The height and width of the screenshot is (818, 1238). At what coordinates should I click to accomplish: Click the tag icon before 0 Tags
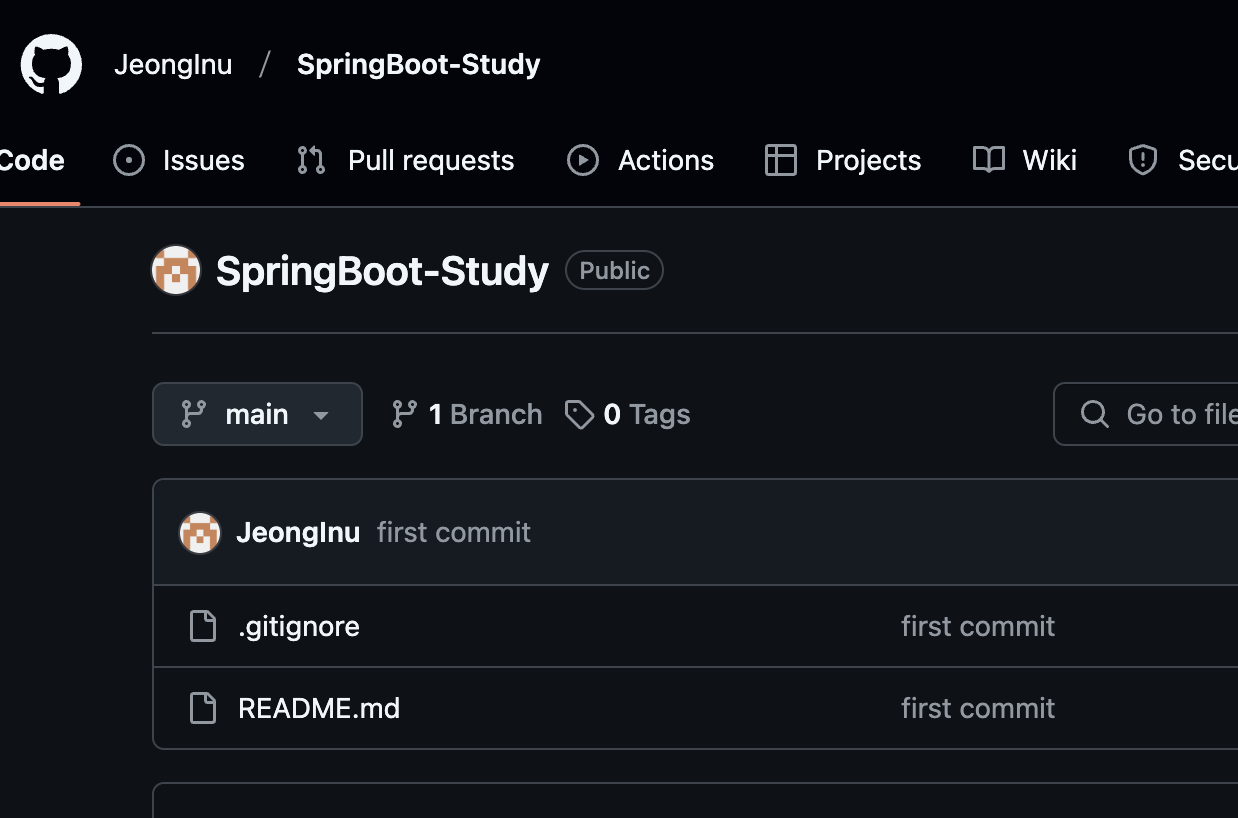pos(582,414)
